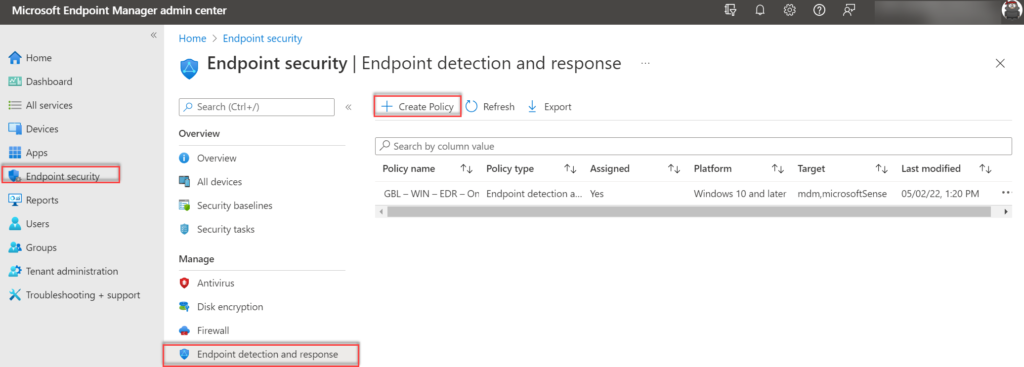Sort by Target column
Screen dimensions: 1024x367
pos(882,169)
